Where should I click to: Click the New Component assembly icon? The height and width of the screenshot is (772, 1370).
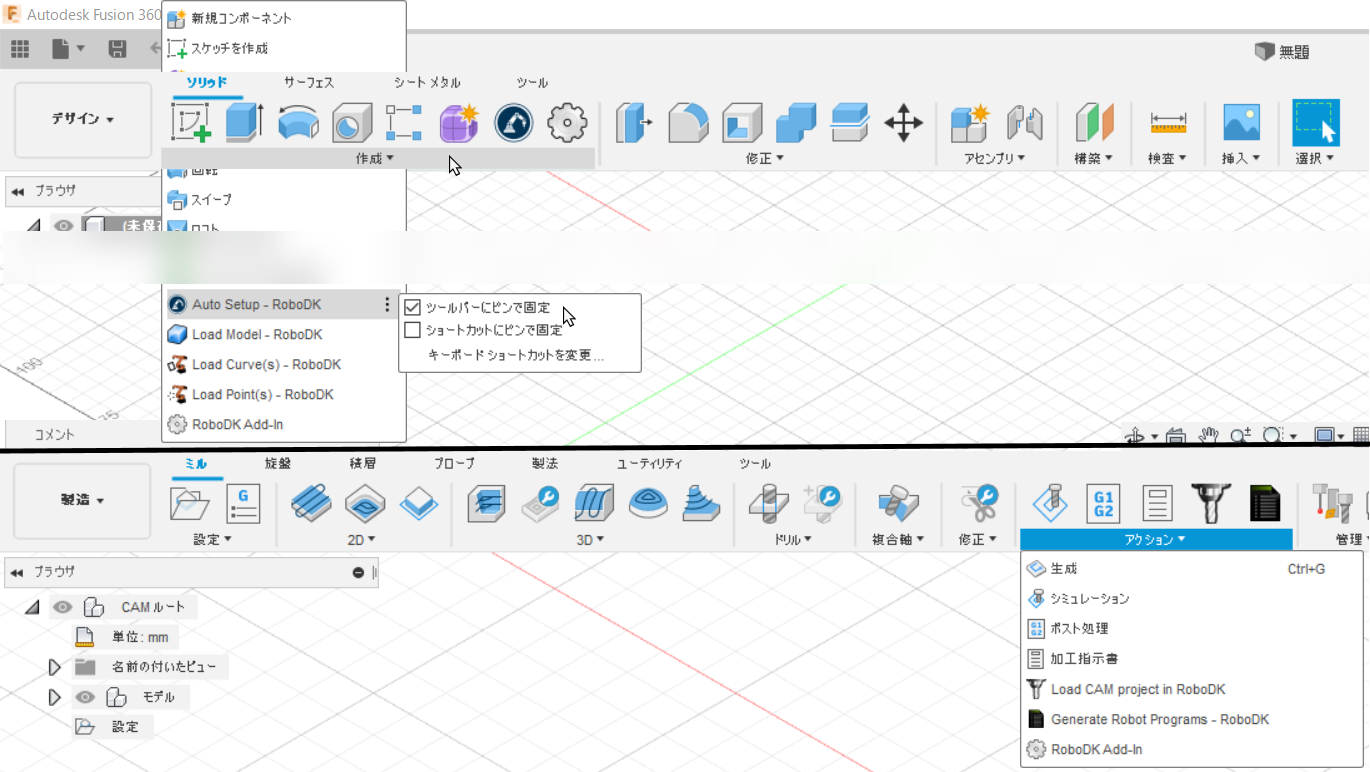click(969, 123)
